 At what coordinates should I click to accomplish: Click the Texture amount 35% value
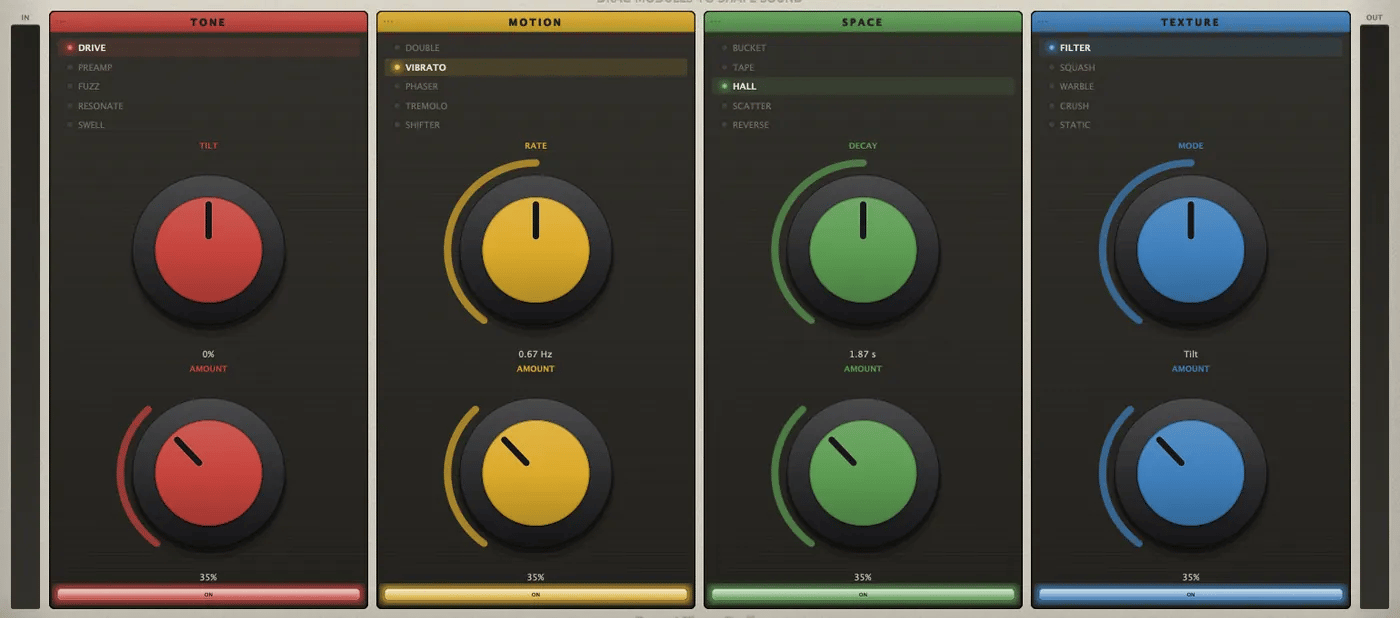(x=1191, y=577)
